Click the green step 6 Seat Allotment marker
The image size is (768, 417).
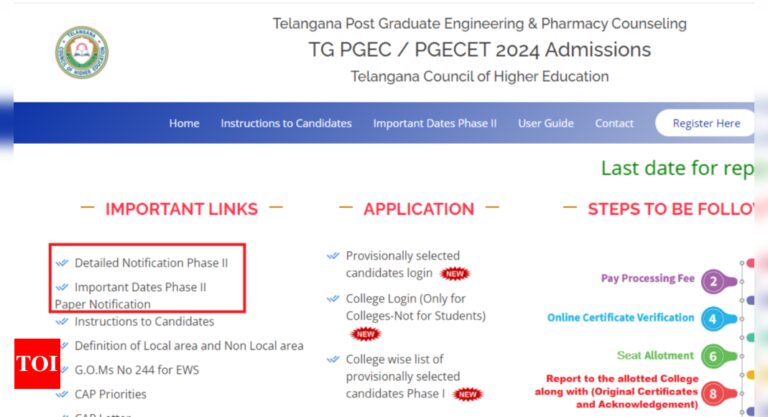coord(718,356)
